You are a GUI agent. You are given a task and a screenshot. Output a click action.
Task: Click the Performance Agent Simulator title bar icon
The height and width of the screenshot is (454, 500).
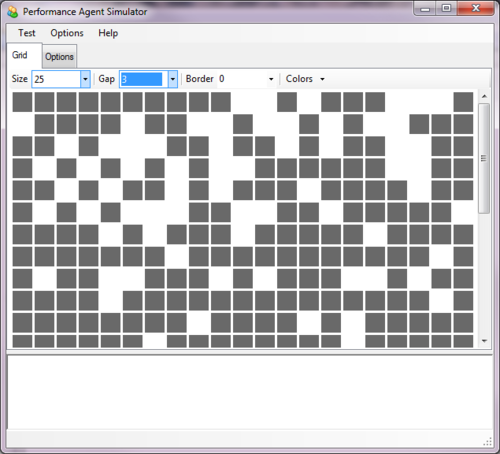(x=13, y=12)
